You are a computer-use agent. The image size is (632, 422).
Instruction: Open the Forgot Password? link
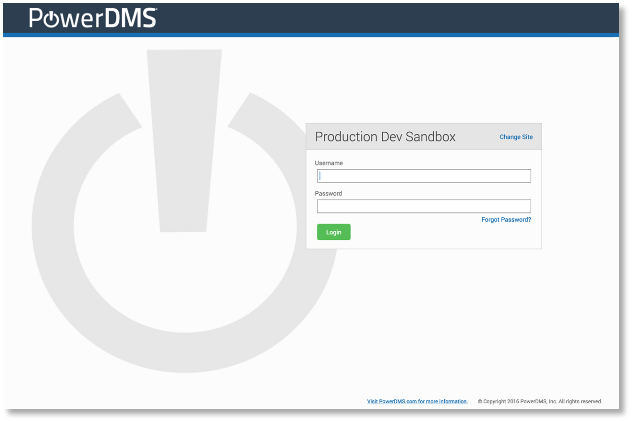506,219
